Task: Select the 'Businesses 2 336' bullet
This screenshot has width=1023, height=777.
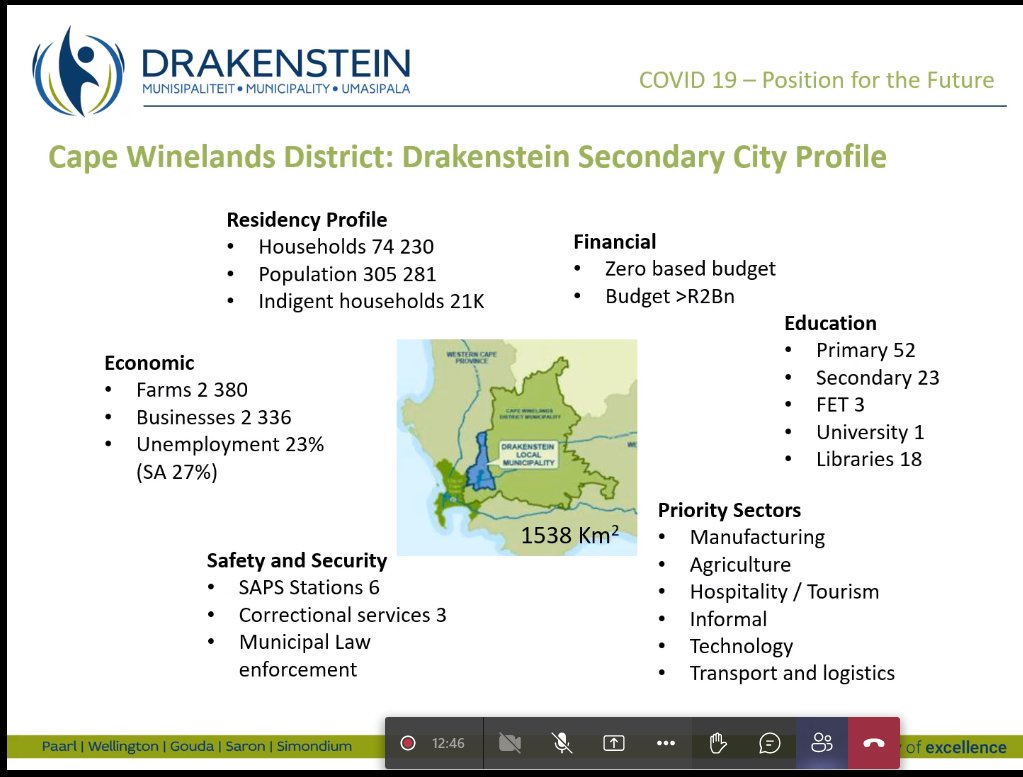Action: point(214,418)
